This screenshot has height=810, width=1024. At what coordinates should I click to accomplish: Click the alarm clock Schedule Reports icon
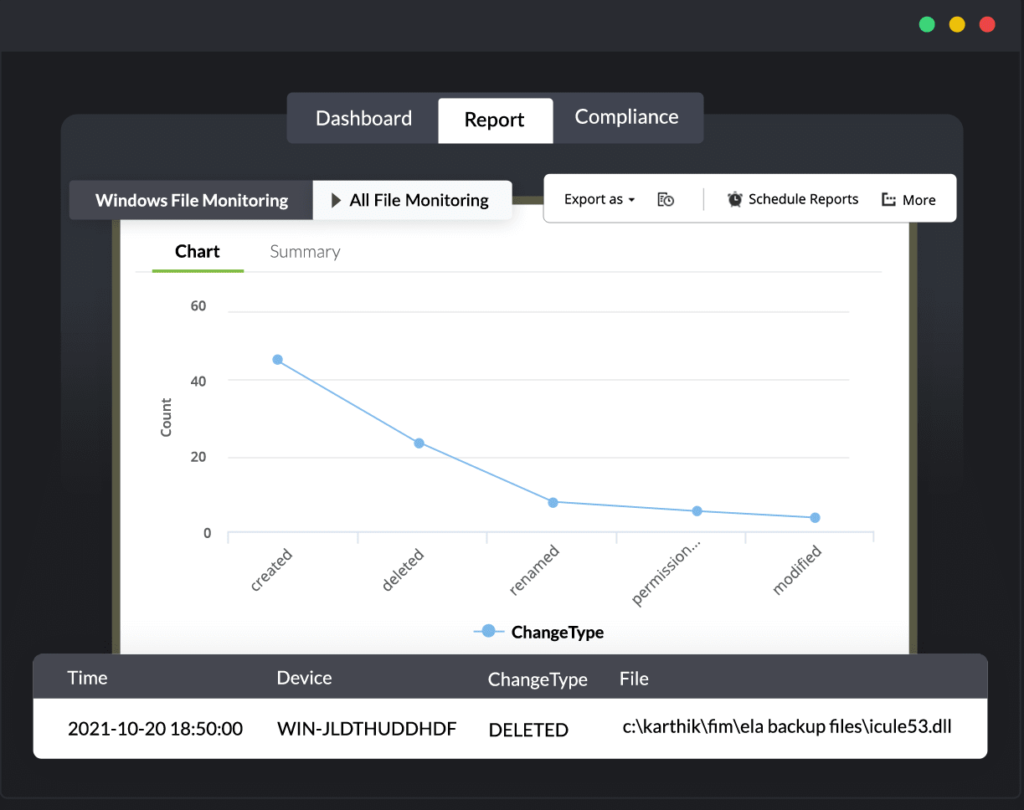pos(734,199)
